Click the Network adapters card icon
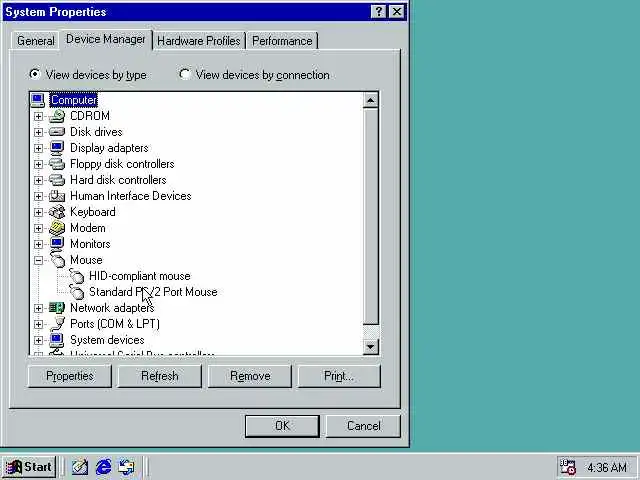Screen dimensions: 640x480 (x=57, y=308)
